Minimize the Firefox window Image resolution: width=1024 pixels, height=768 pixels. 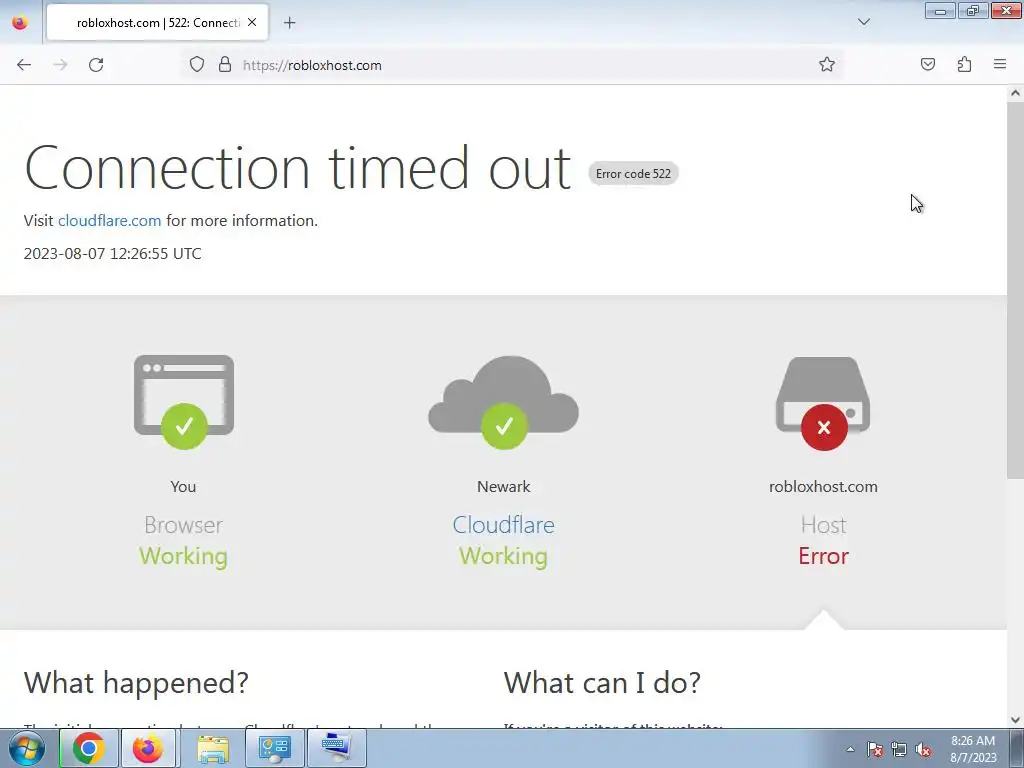pos(940,11)
